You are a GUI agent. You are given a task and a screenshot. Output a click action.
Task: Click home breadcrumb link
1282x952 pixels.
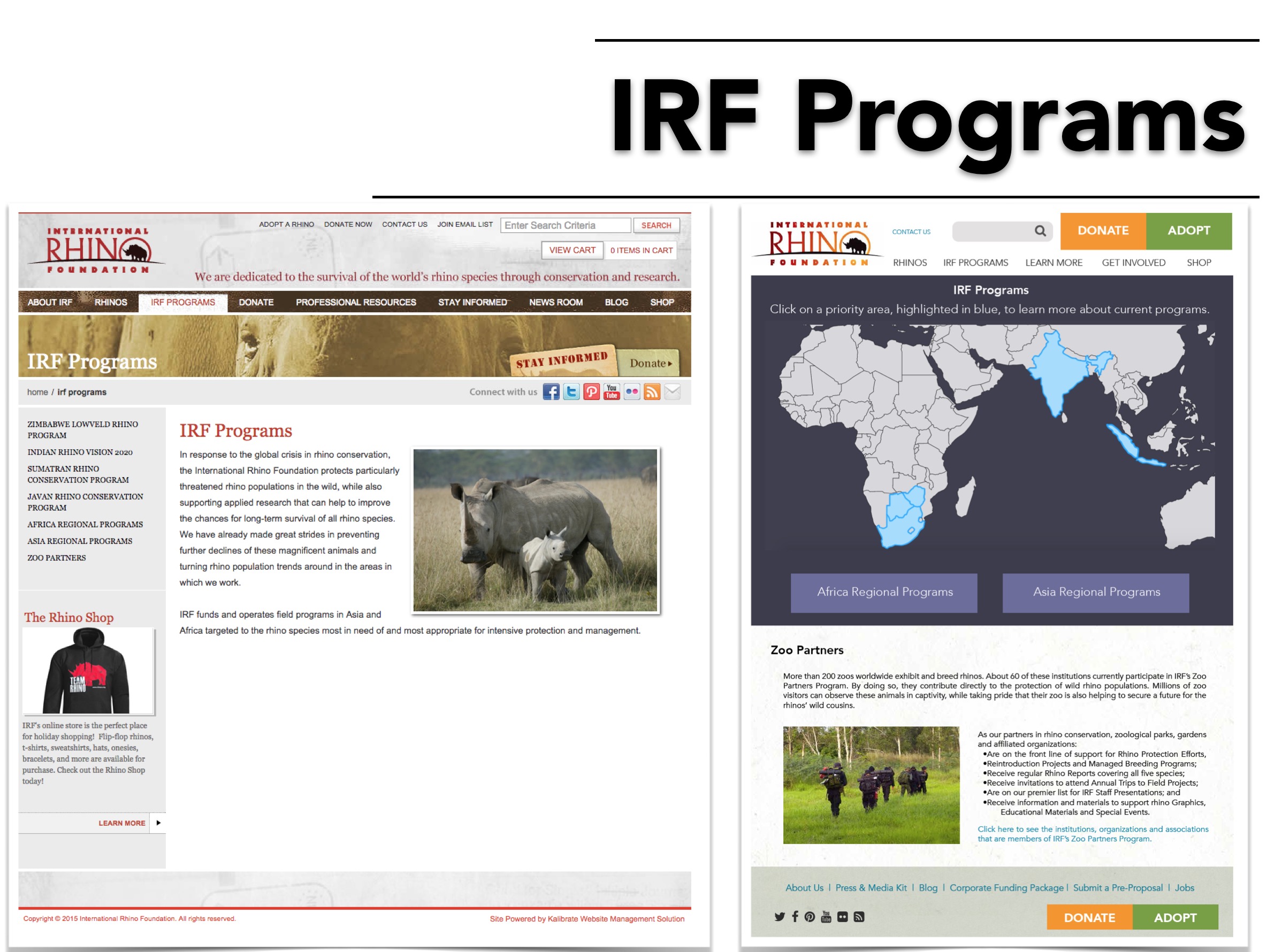click(37, 392)
